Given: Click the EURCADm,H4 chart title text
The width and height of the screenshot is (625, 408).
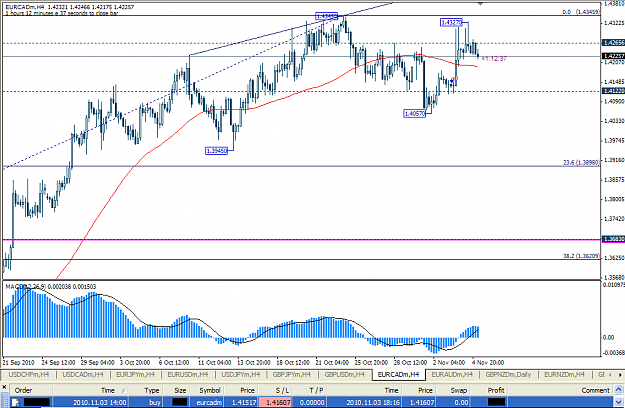Looking at the screenshot, I should [x=69, y=7].
